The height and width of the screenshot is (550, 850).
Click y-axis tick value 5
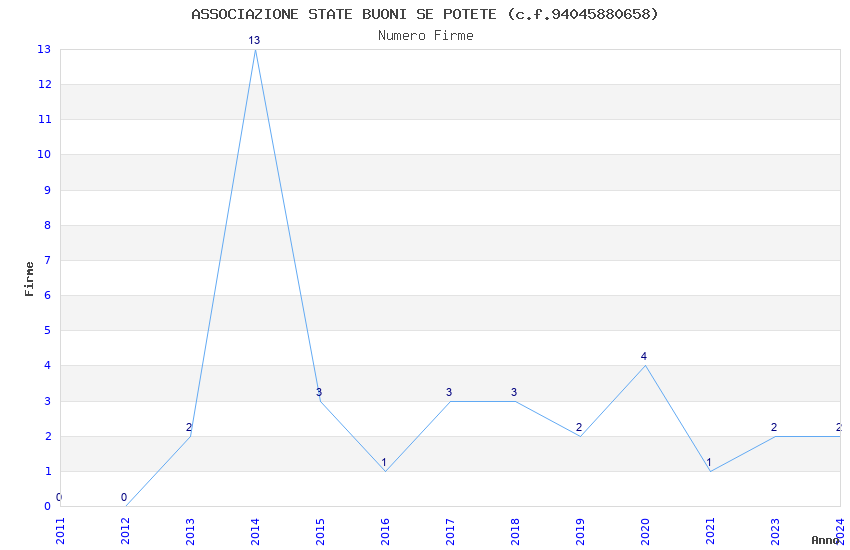(x=48, y=331)
